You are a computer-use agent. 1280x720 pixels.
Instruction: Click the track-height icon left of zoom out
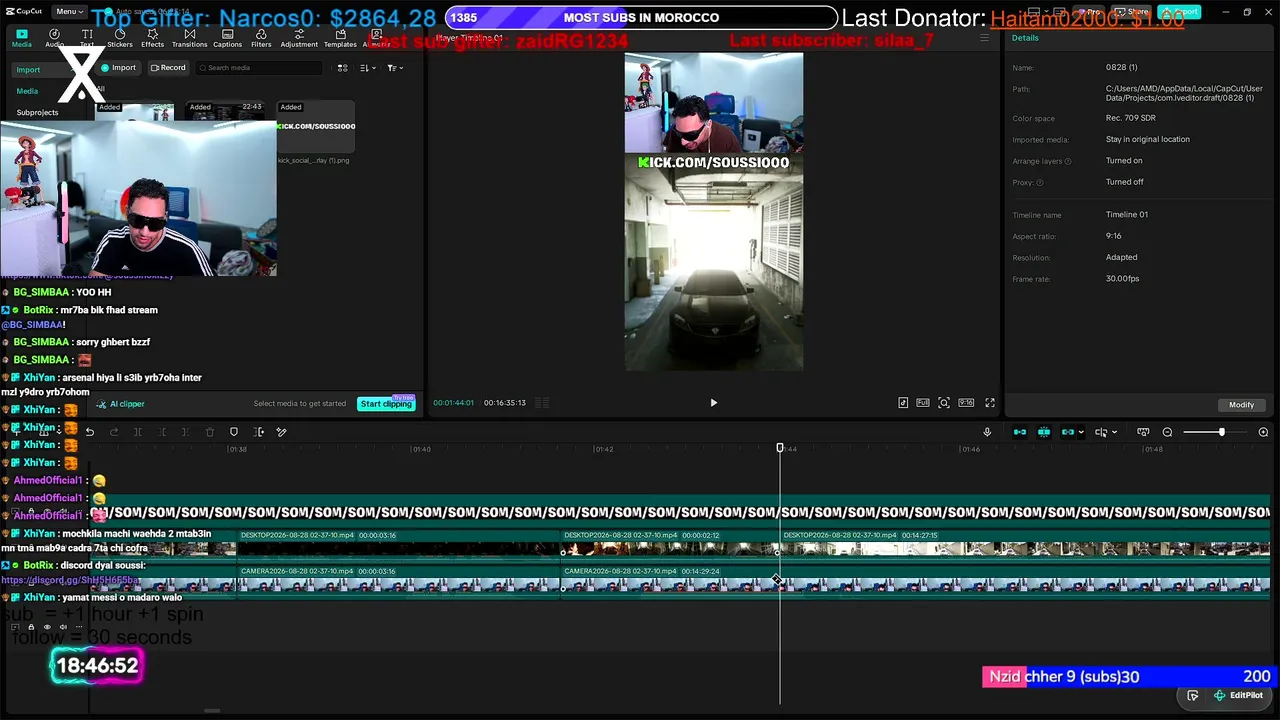tap(1143, 432)
